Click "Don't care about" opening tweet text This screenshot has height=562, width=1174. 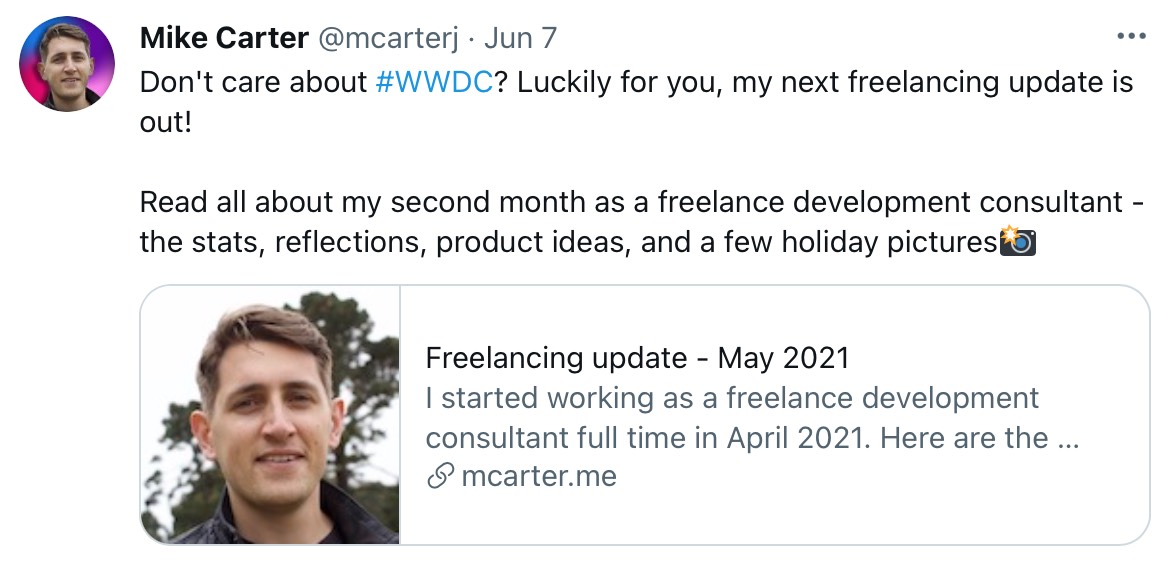point(253,82)
